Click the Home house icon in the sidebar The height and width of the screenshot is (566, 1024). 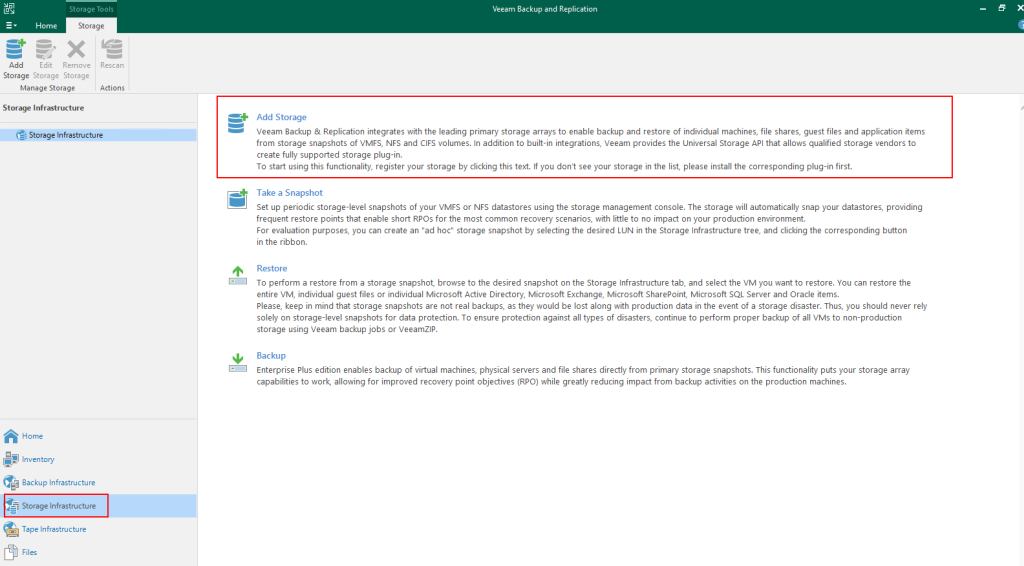pos(11,436)
